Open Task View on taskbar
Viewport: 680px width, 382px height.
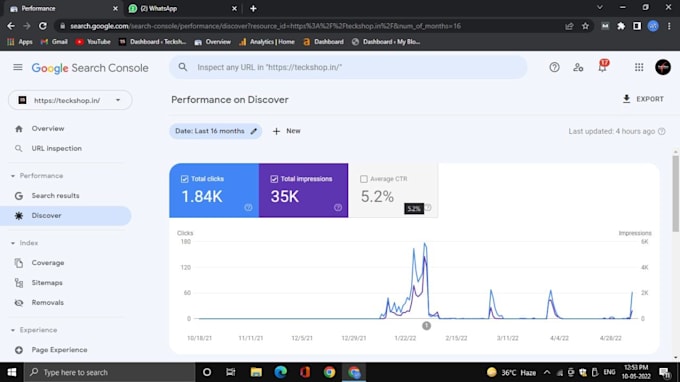[x=230, y=372]
